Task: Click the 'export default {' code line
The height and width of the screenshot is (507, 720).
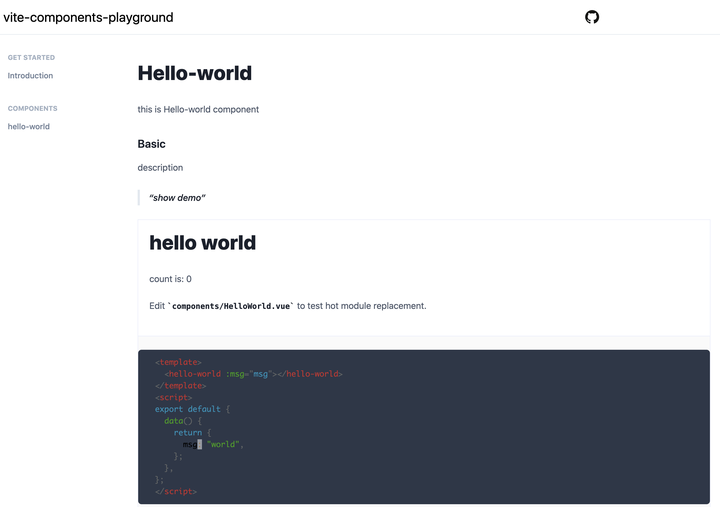Action: click(193, 409)
